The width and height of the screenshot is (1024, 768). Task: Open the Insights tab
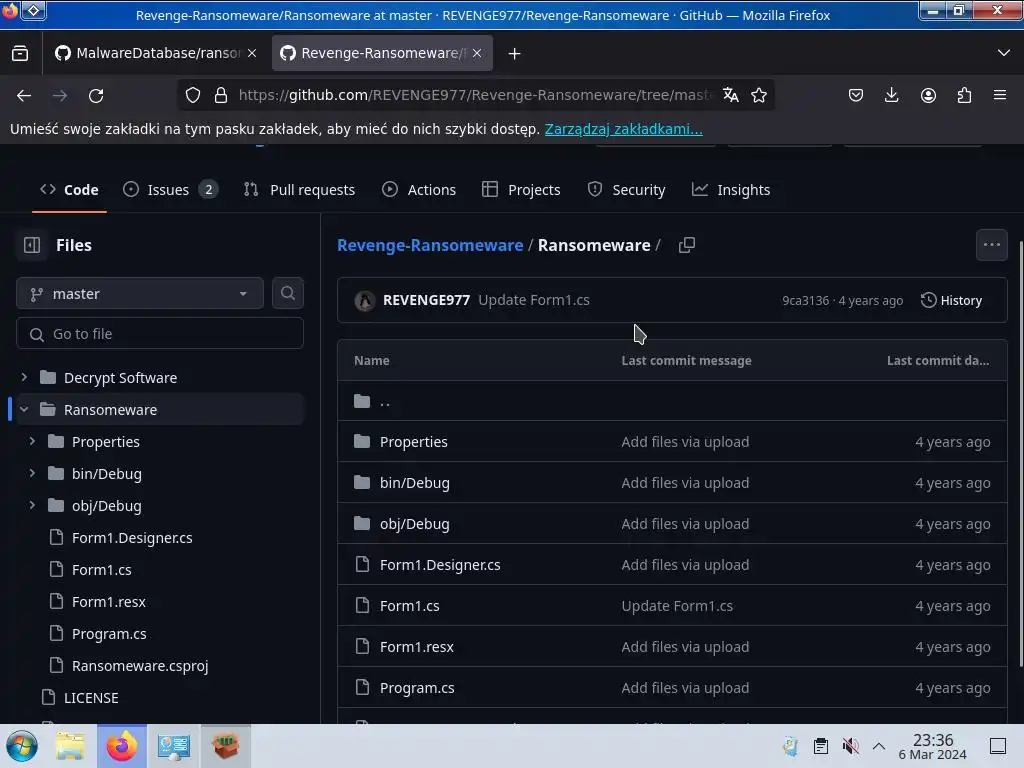(x=731, y=190)
